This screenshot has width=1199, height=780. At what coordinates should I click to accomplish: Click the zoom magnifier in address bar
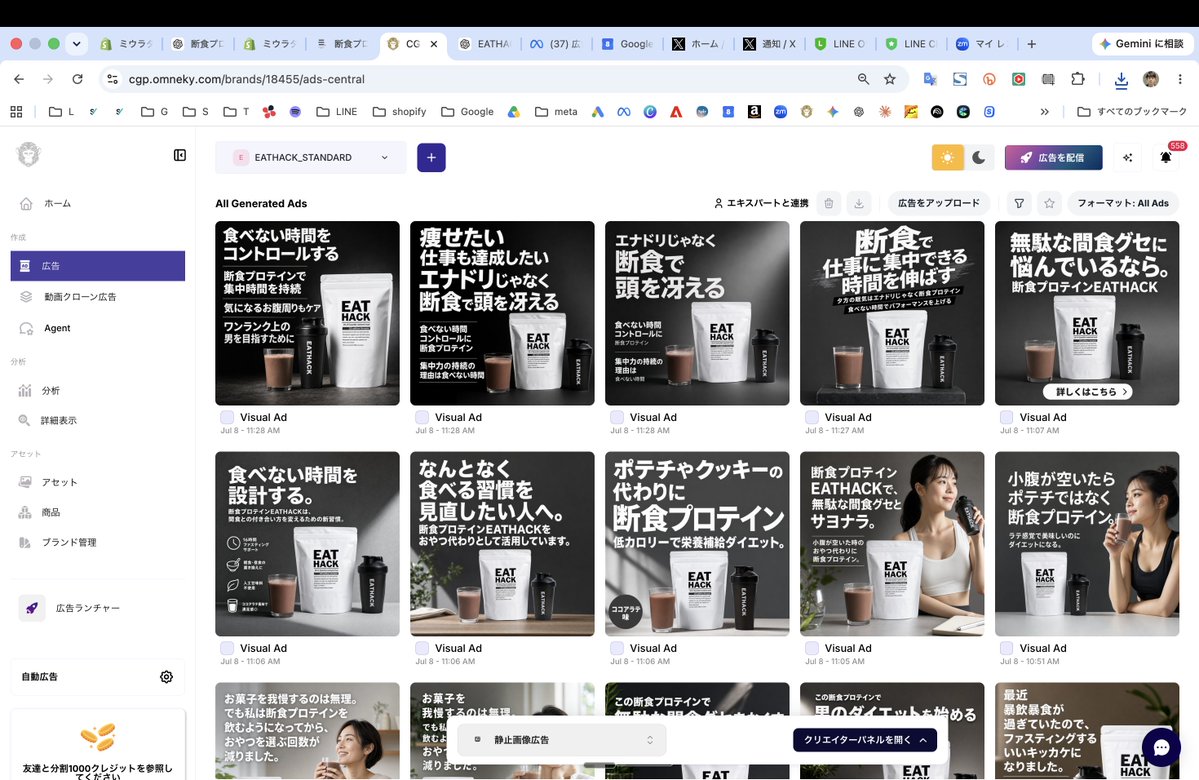pyautogui.click(x=863, y=79)
